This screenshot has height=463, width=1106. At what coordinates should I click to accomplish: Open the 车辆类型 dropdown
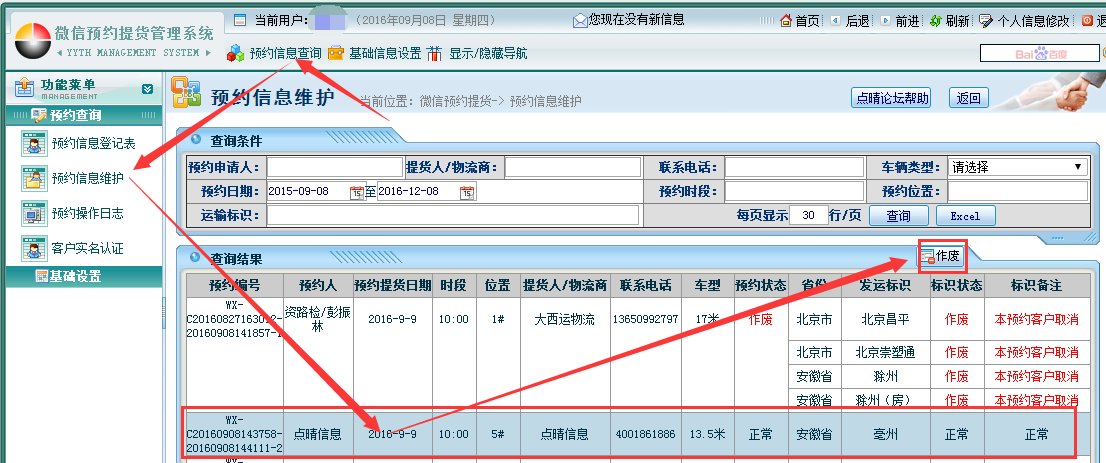[x=1017, y=167]
